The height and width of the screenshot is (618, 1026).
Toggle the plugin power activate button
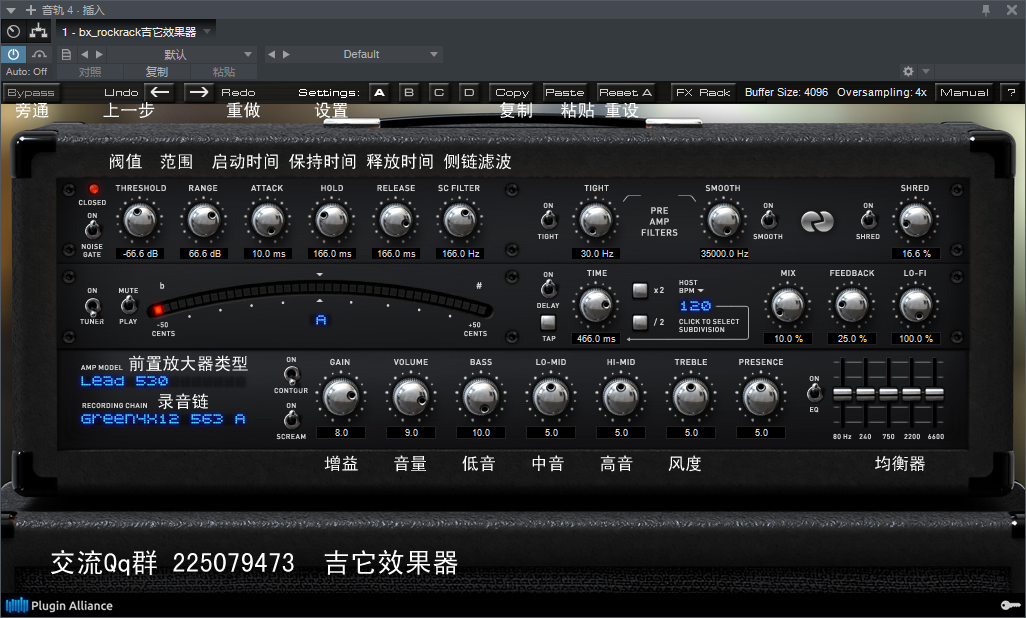pos(13,54)
